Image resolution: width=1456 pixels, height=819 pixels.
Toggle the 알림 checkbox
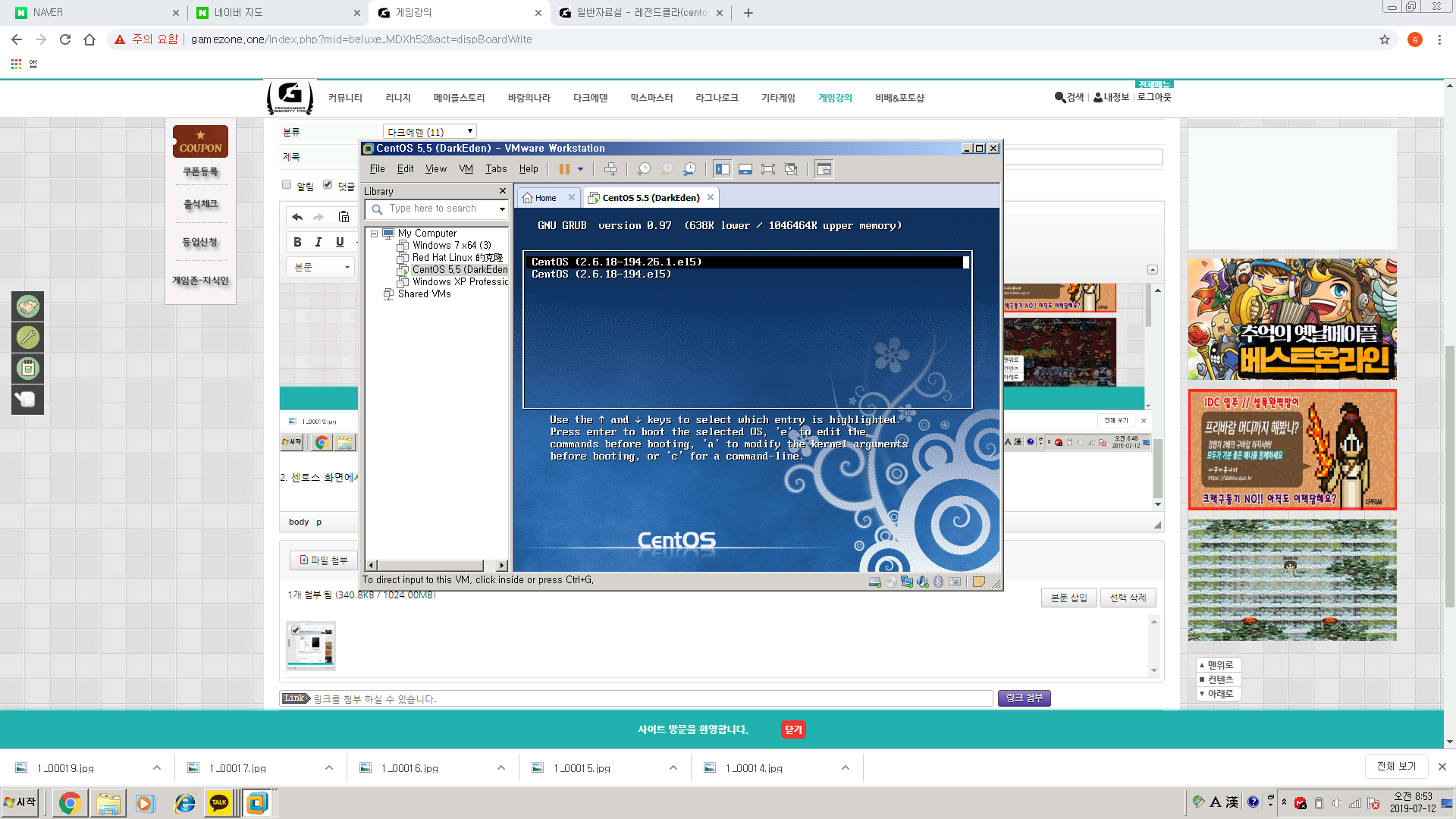[287, 184]
